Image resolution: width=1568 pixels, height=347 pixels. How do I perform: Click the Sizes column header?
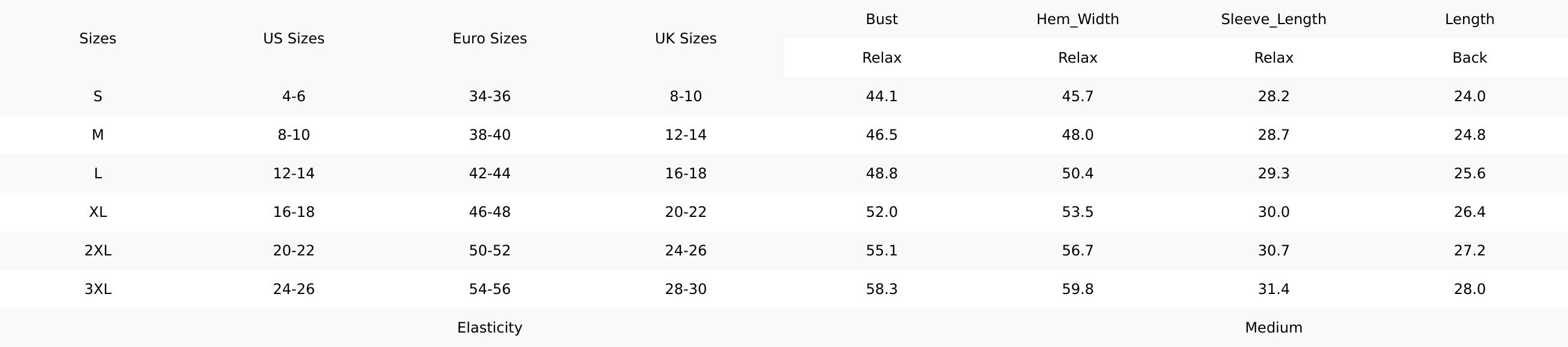97,39
